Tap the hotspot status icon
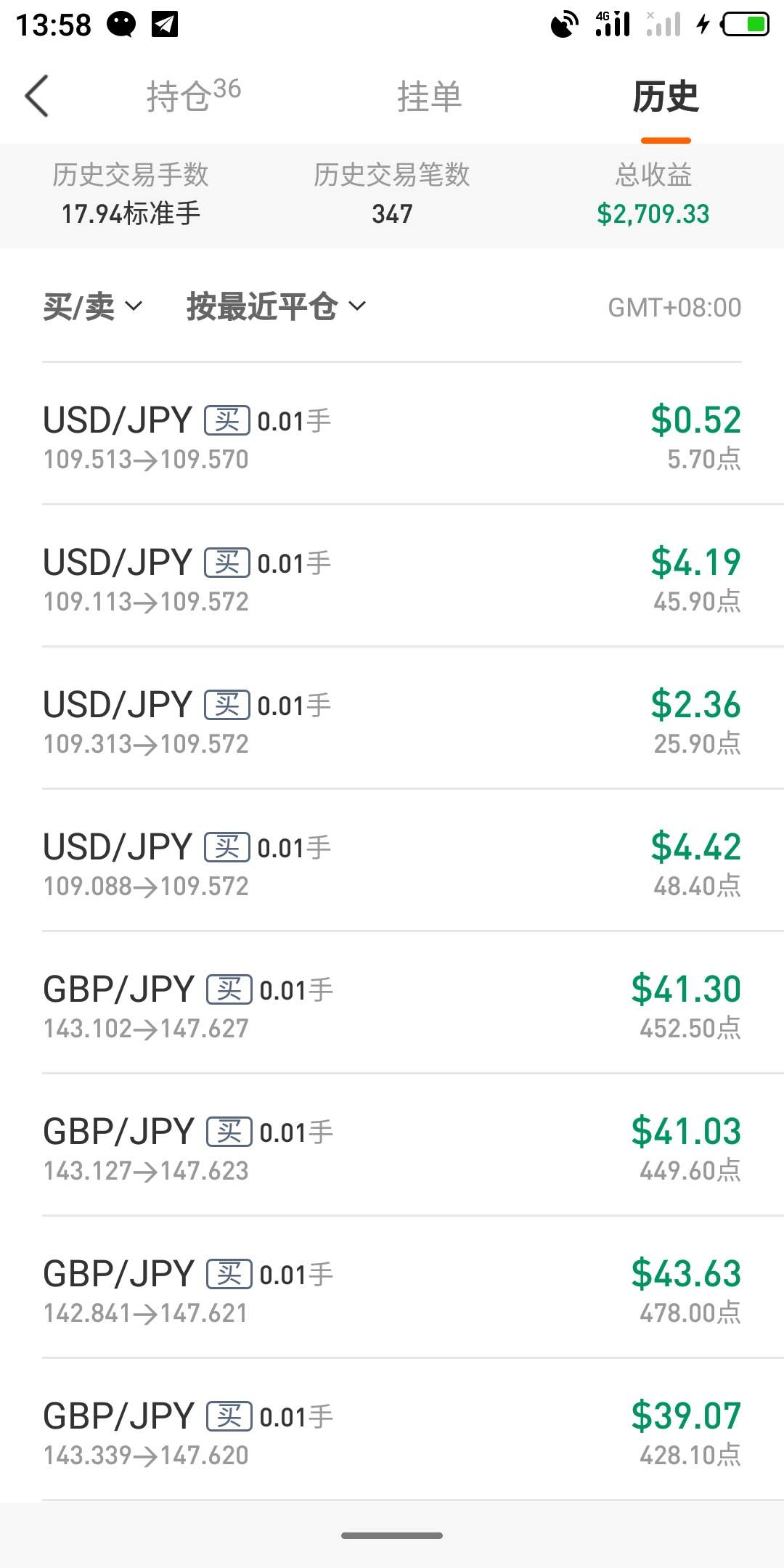The width and height of the screenshot is (784, 1568). tap(564, 25)
